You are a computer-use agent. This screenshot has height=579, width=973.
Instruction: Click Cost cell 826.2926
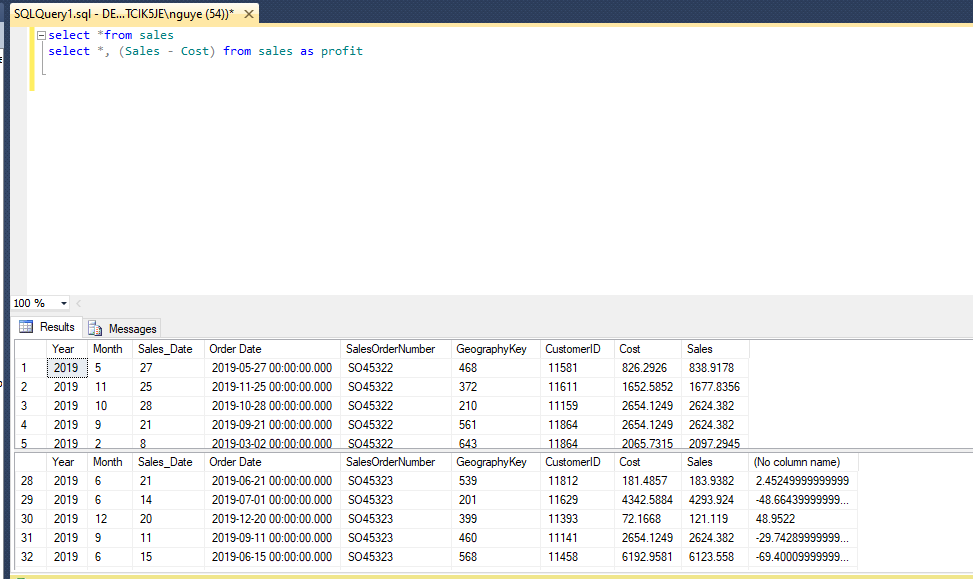648,368
